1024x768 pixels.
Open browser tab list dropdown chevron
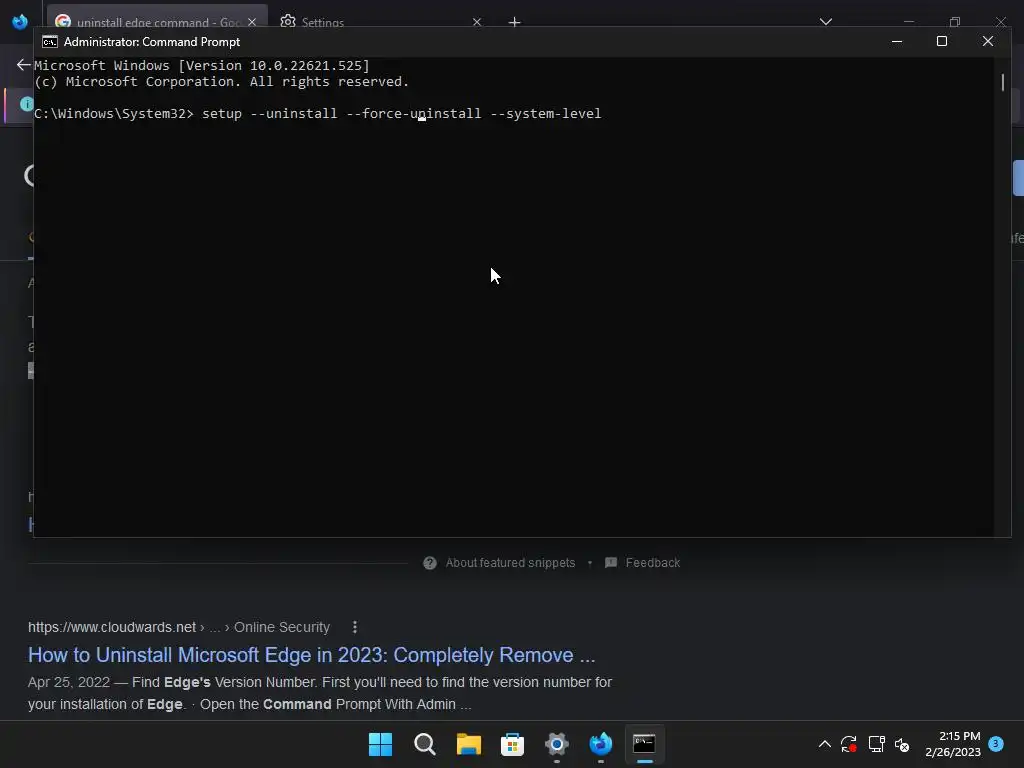pos(826,22)
